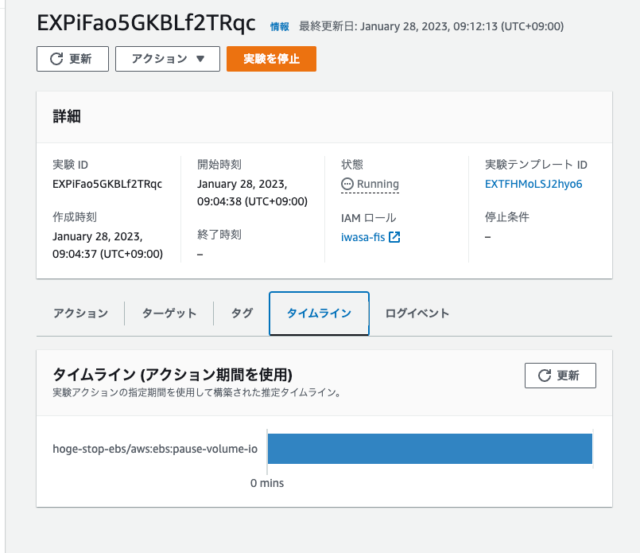Screen dimensions: 640x553
Task: Switch to the タグ tab
Action: [x=242, y=313]
